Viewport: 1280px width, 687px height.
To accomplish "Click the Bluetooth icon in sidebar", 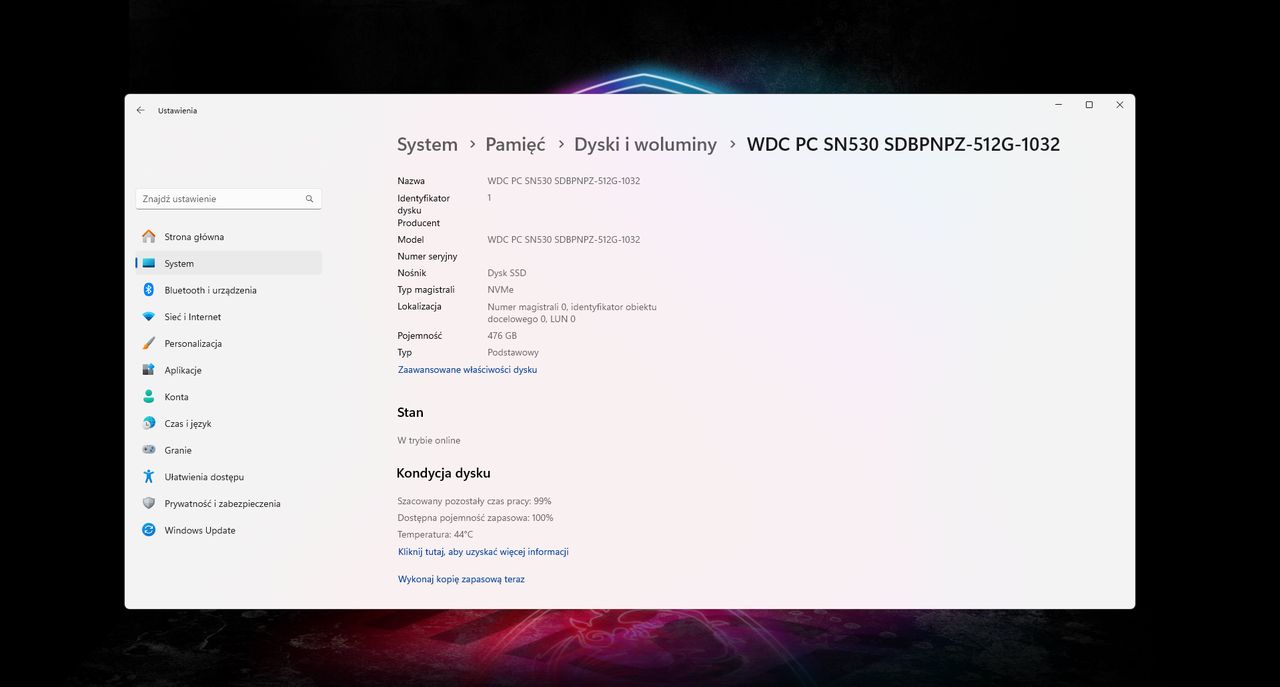I will point(149,290).
